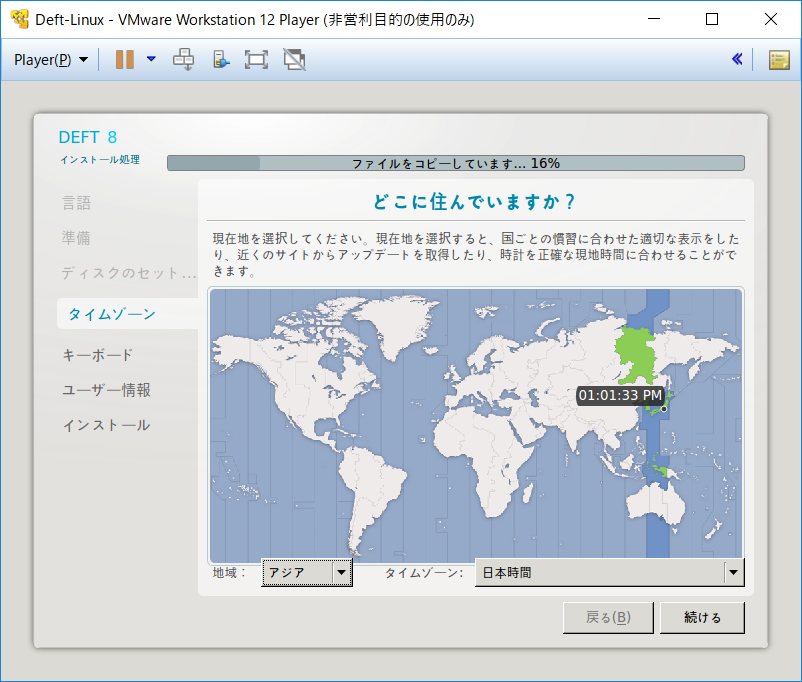
Task: Expand the power options arrow beside pause
Action: 151,59
